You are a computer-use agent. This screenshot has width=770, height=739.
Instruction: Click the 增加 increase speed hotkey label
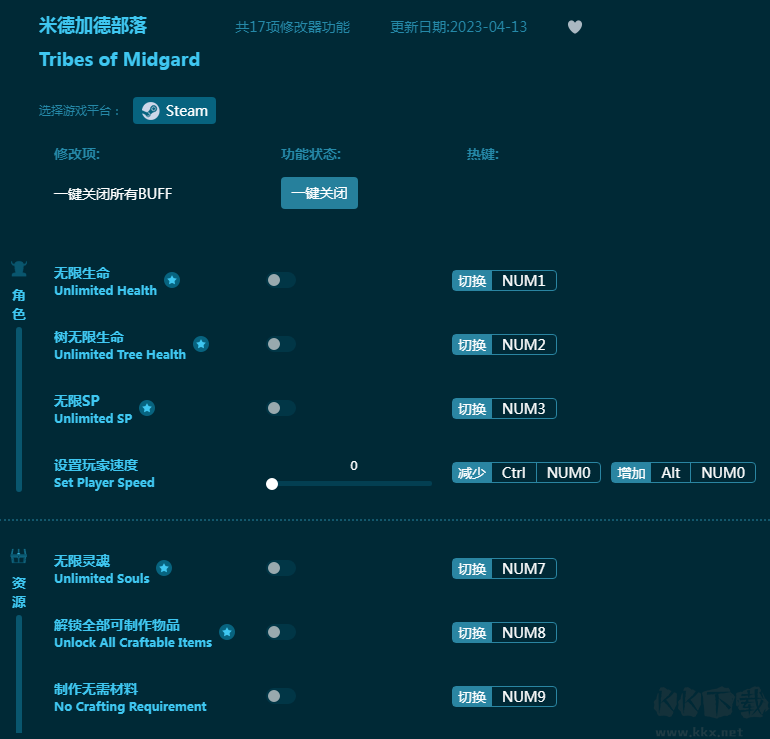coord(631,473)
